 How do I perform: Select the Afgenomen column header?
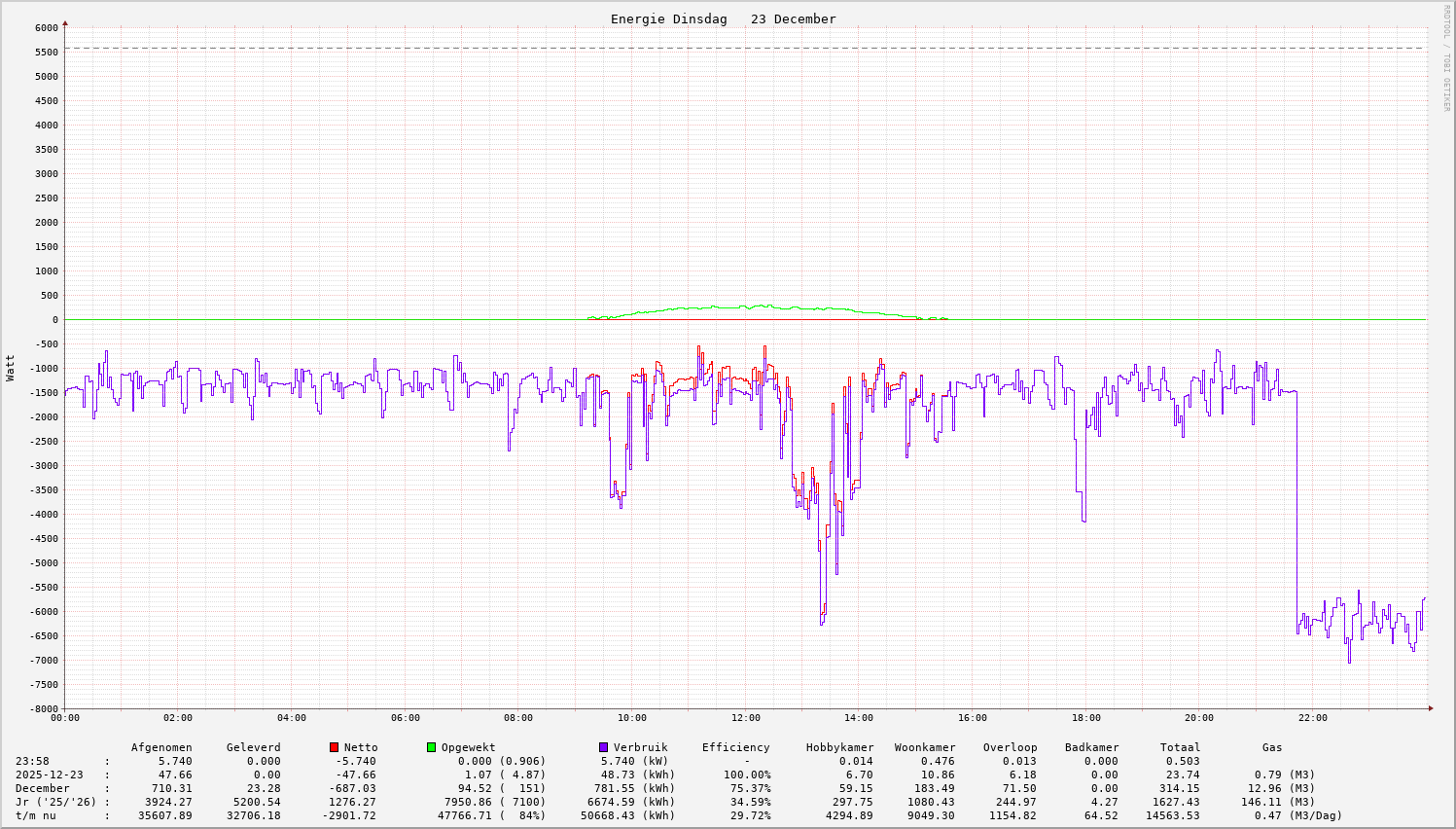coord(161,748)
